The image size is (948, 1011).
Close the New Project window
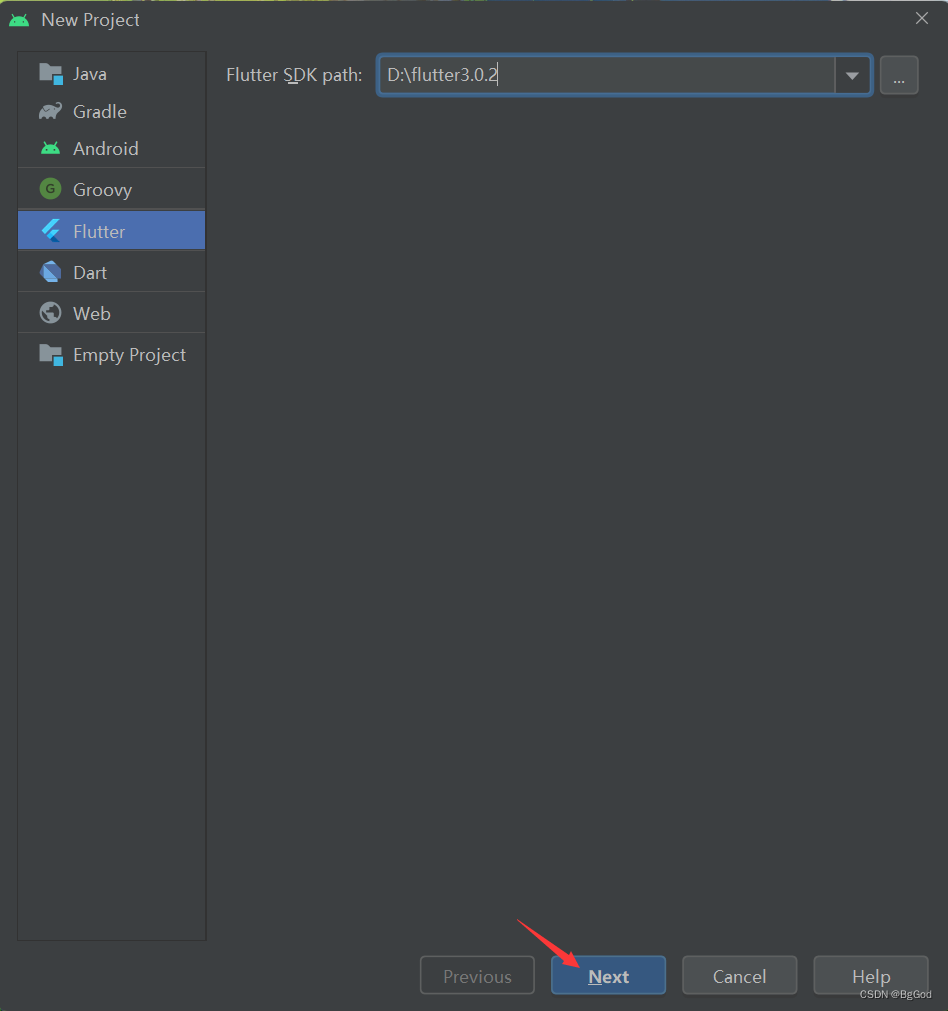[x=922, y=19]
